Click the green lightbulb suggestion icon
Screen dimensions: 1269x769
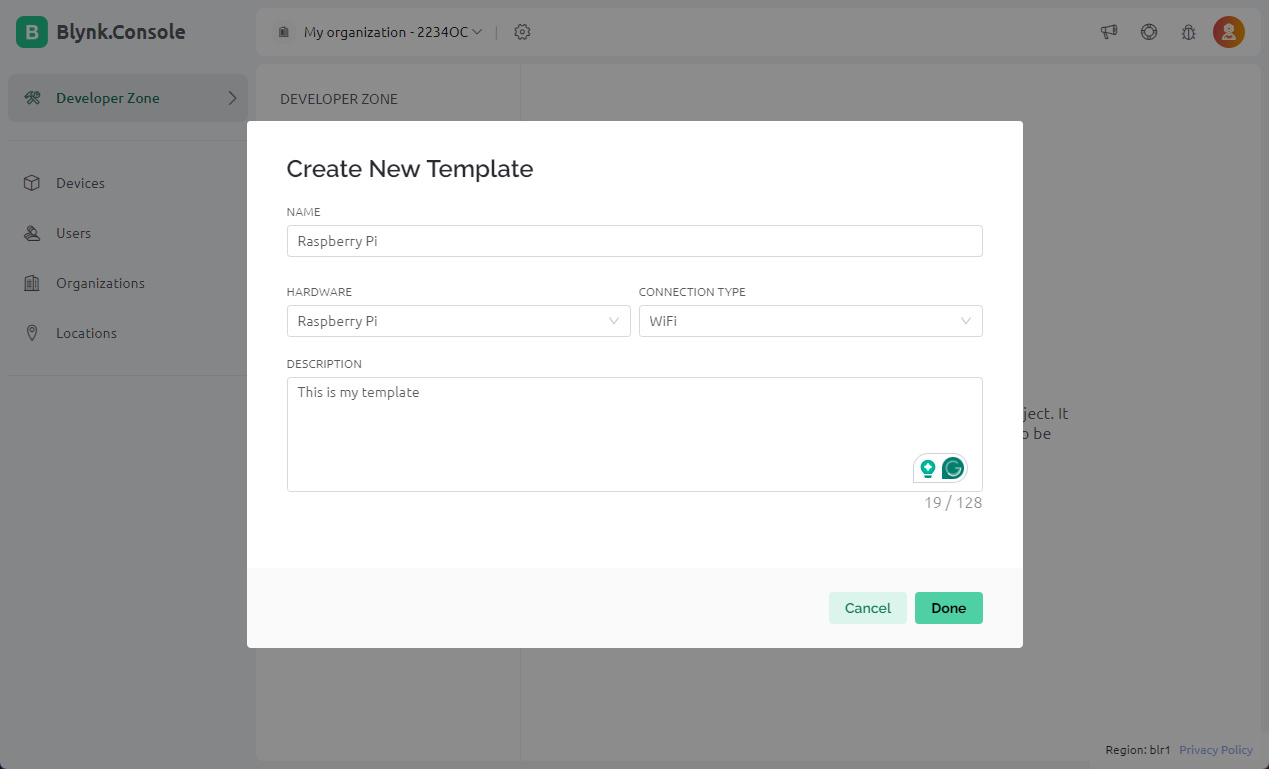[928, 468]
